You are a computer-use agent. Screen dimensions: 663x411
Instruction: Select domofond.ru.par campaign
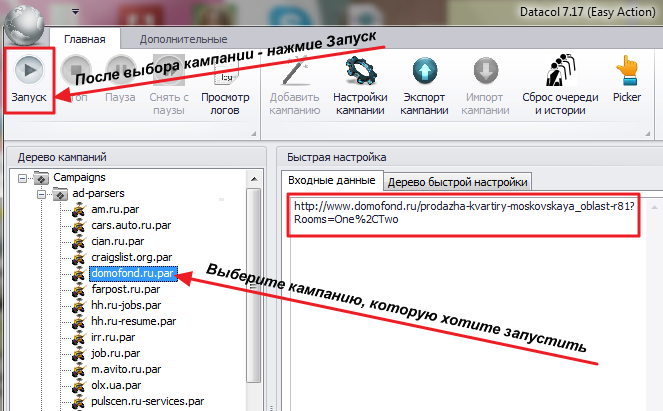tap(133, 274)
